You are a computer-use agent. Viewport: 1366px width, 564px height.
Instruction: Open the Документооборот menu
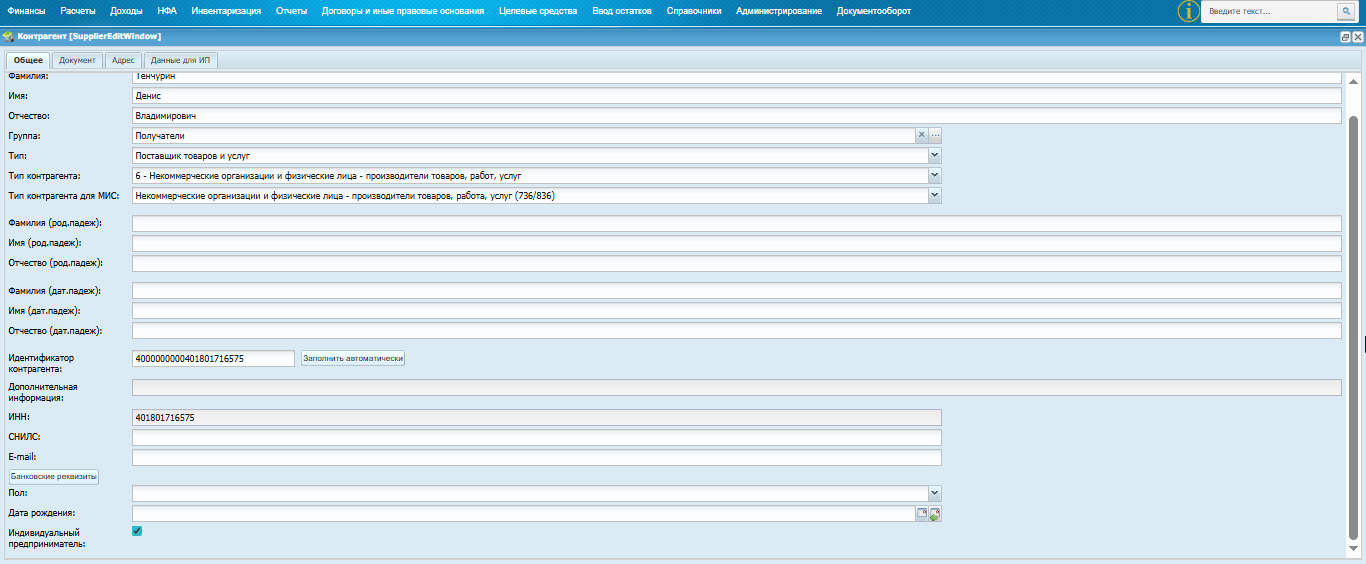click(874, 11)
